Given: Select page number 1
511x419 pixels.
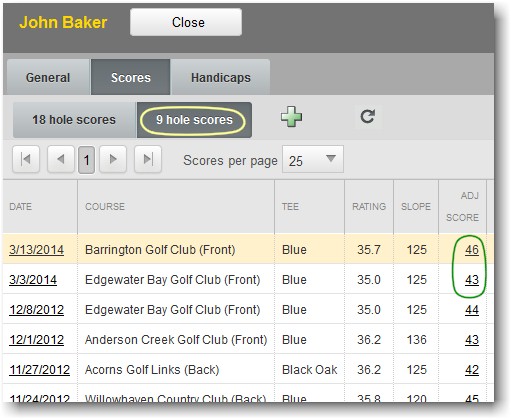Looking at the screenshot, I should [x=87, y=160].
